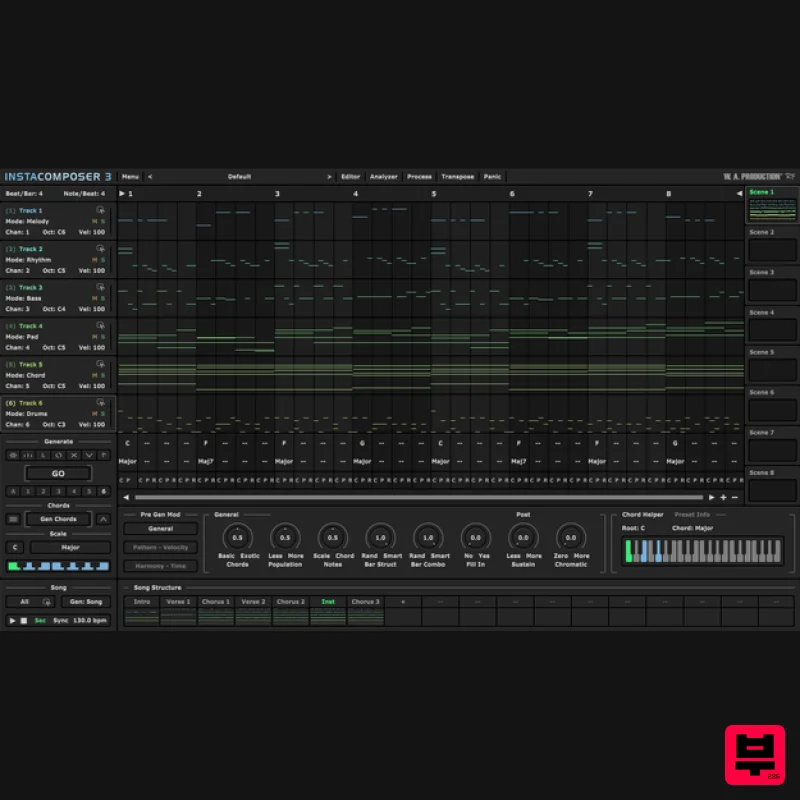Screen dimensions: 800x800
Task: Solo Track 4 Pad using the S toggle
Action: [102, 339]
